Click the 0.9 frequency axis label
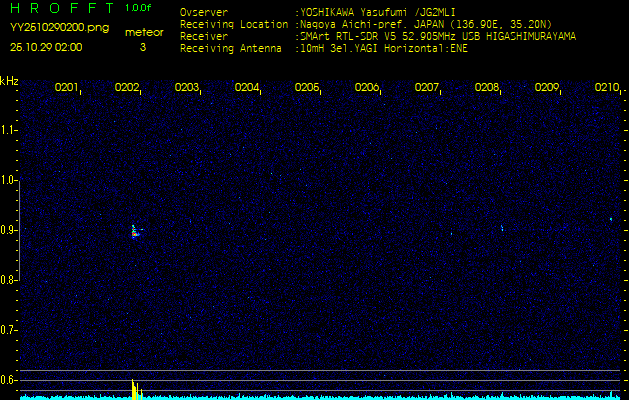The width and height of the screenshot is (629, 400). pyautogui.click(x=8, y=230)
